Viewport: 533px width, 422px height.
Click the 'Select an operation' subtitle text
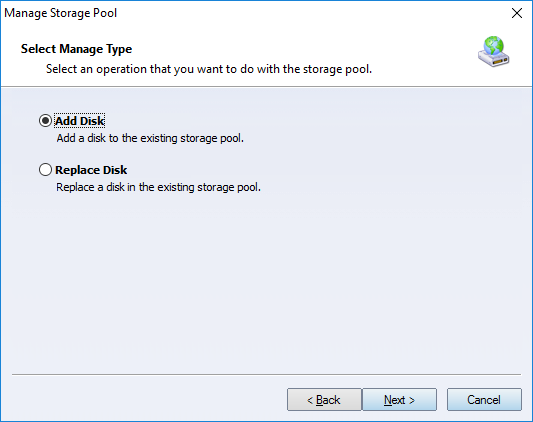[x=209, y=69]
